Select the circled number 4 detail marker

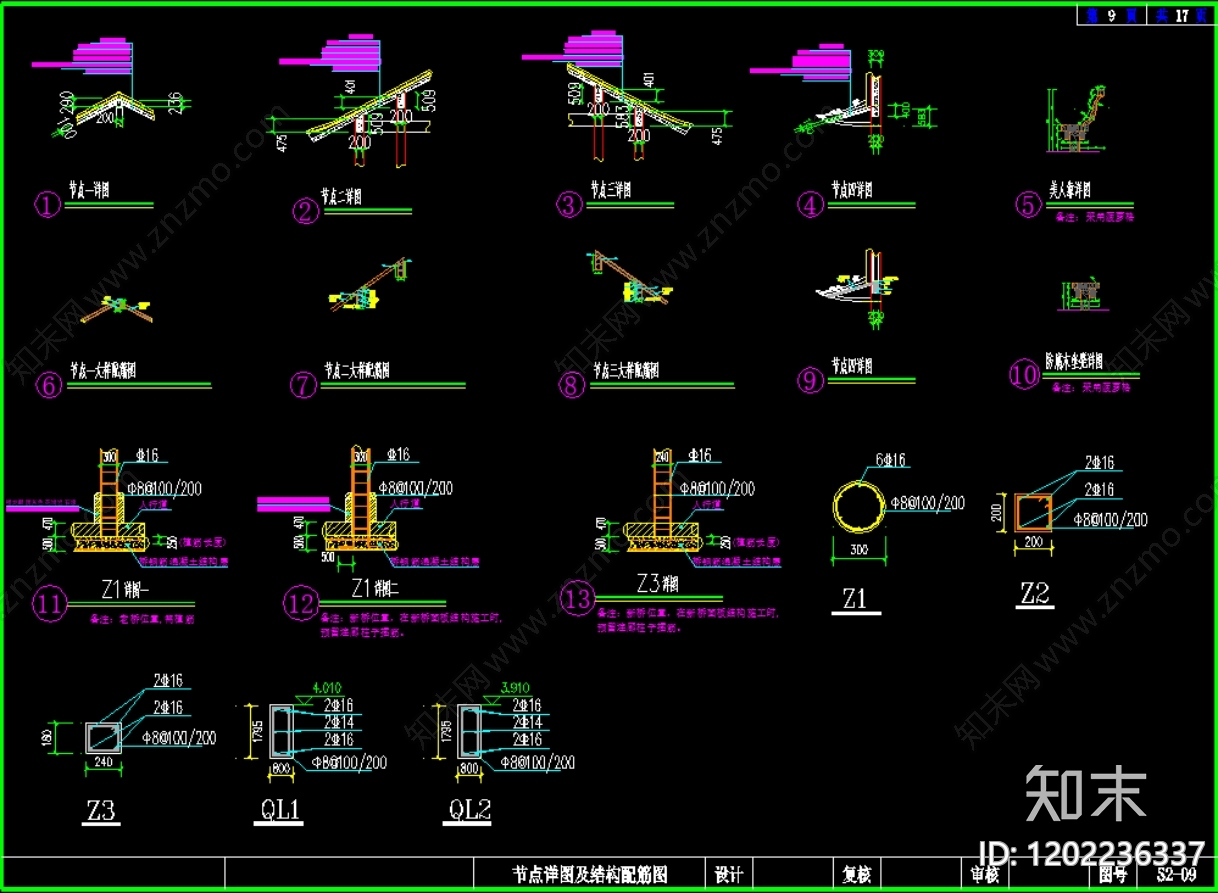(809, 205)
